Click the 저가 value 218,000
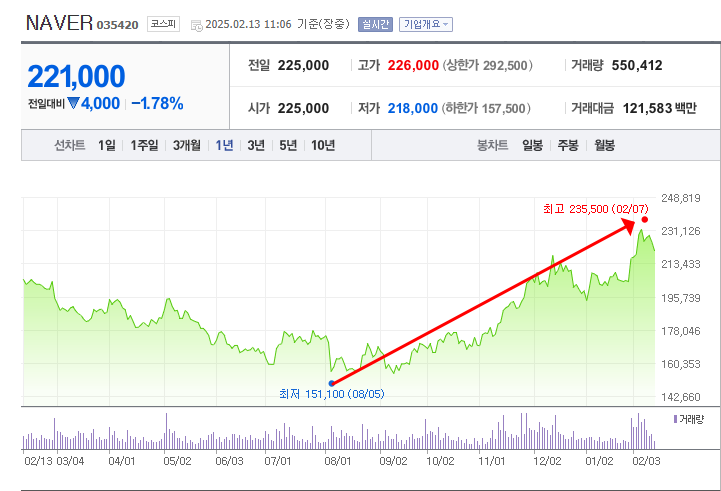721x491 pixels. [412, 108]
